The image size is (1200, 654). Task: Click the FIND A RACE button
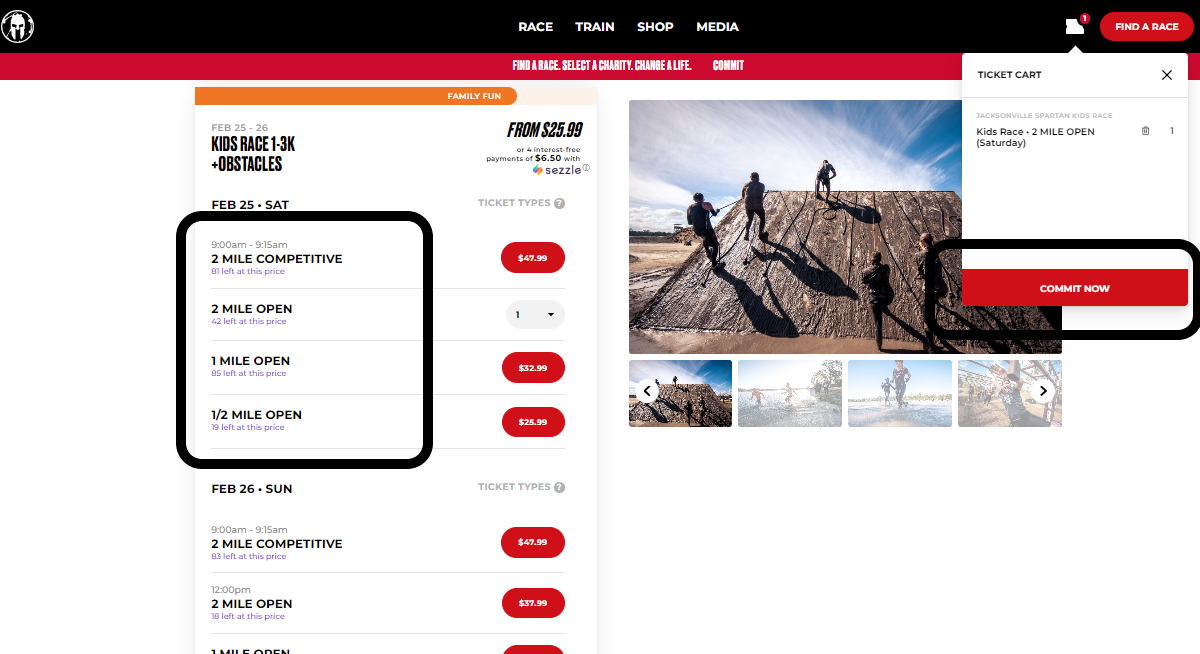pos(1146,27)
